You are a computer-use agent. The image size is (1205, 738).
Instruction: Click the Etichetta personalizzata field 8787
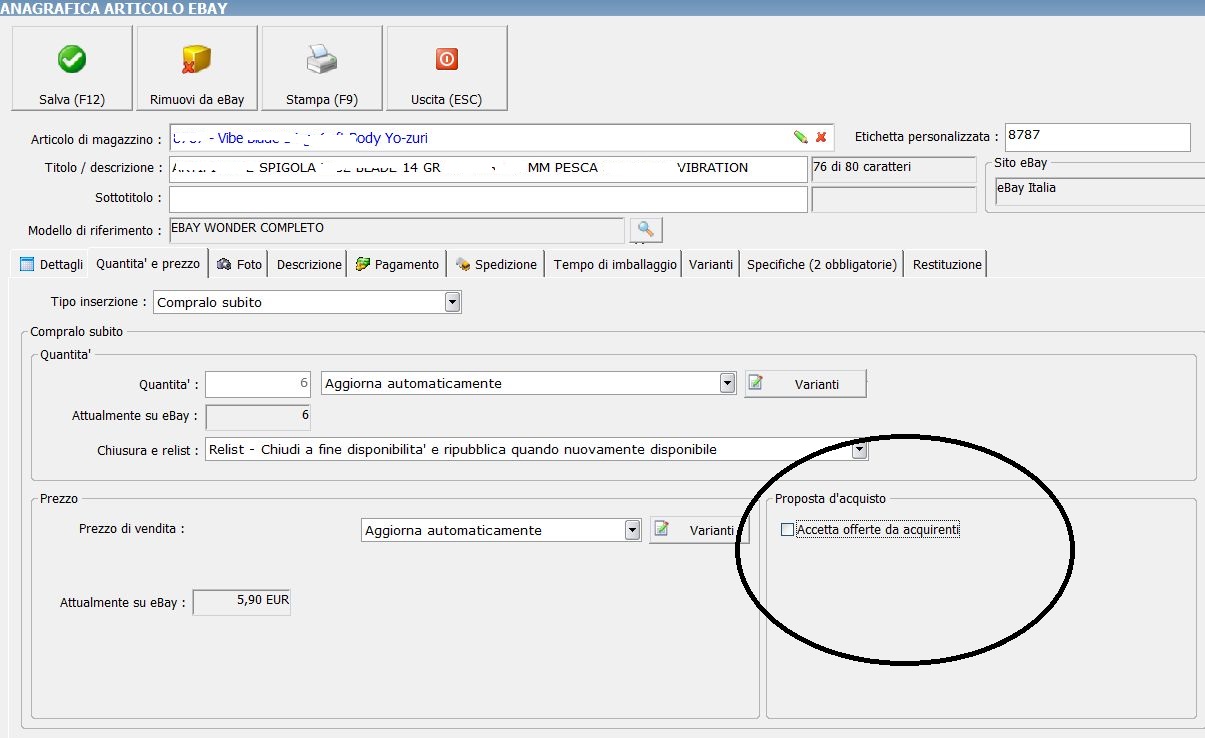tap(1097, 137)
